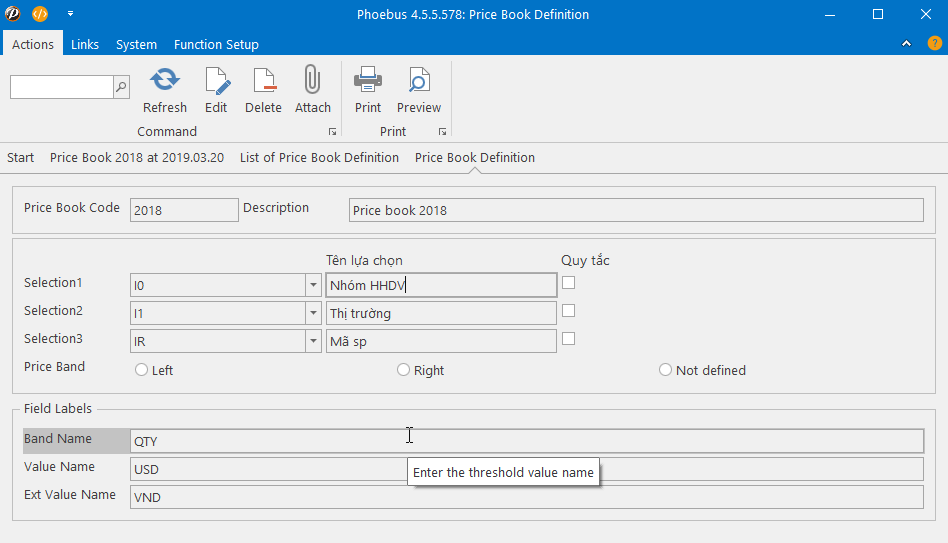
Task: Tick the Quy tắc checkbox for Selection1
Action: pos(568,283)
